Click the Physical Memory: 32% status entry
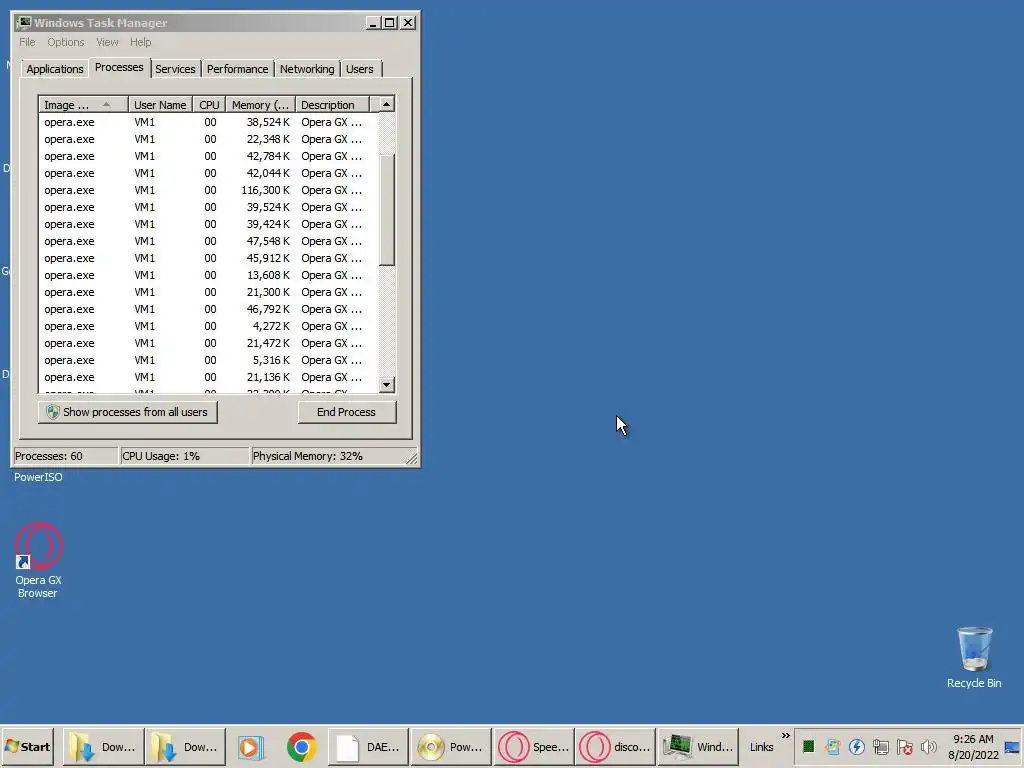 pyautogui.click(x=333, y=456)
